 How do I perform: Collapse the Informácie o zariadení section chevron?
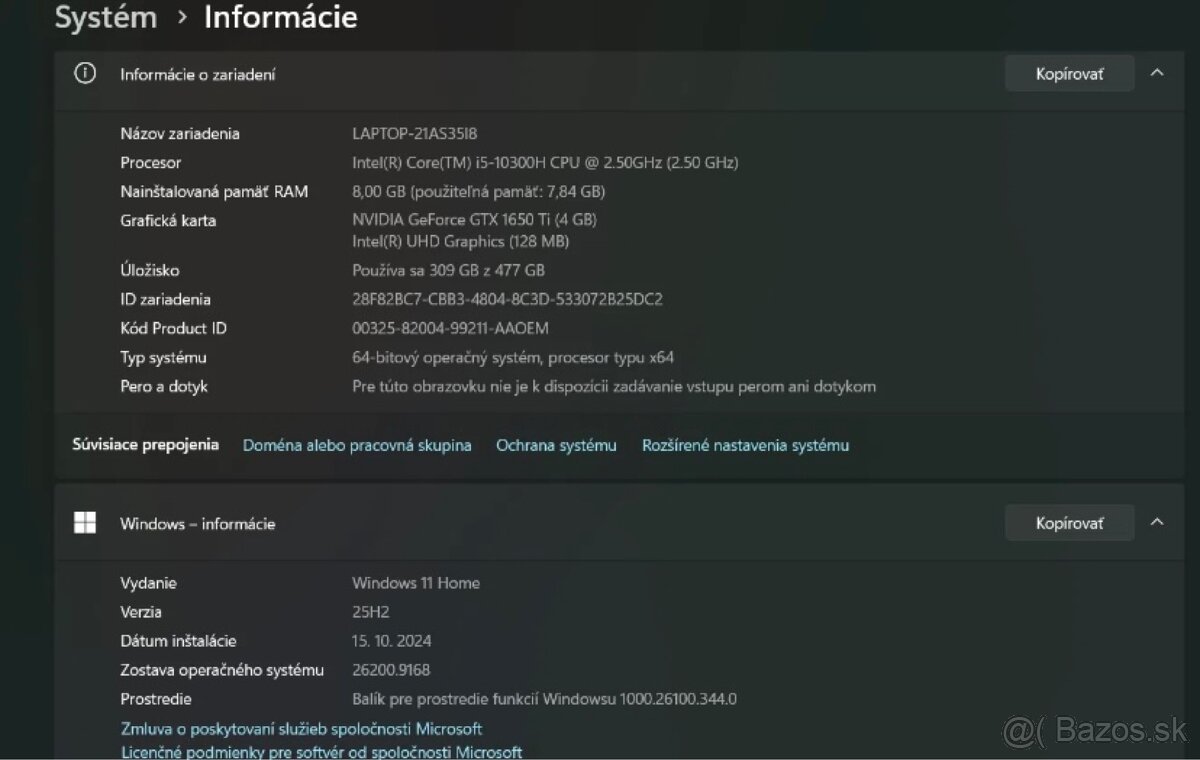(1157, 73)
